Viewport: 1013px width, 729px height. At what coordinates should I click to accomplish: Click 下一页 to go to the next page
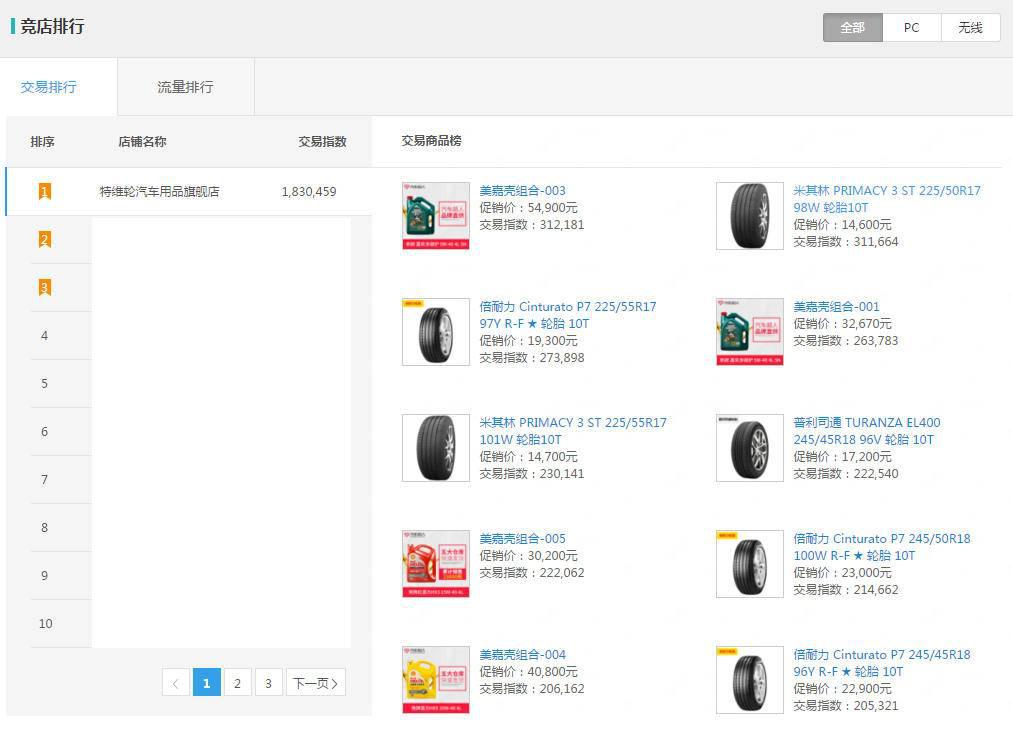[x=315, y=683]
